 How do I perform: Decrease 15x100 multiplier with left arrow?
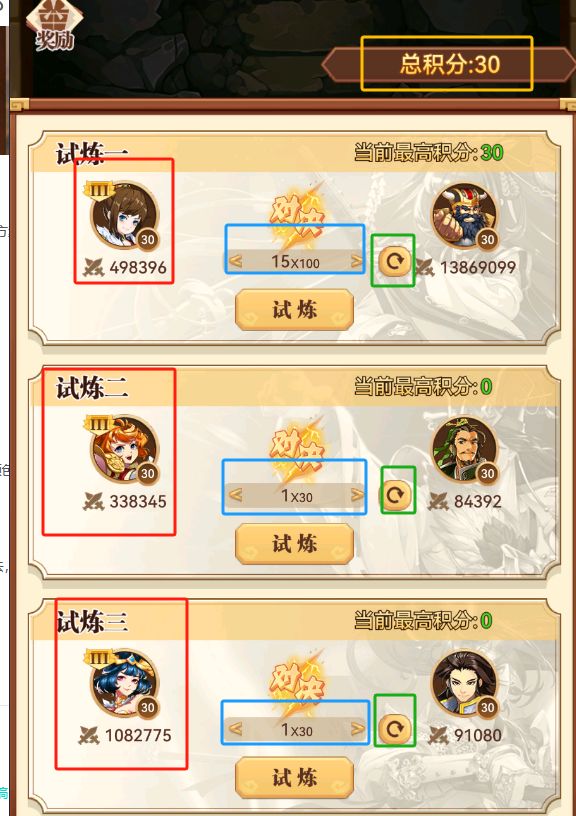click(x=235, y=261)
